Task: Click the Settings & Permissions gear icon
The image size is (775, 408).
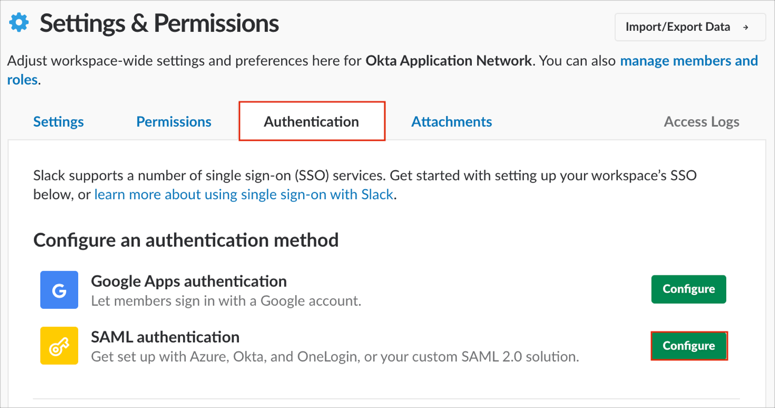Action: point(18,23)
